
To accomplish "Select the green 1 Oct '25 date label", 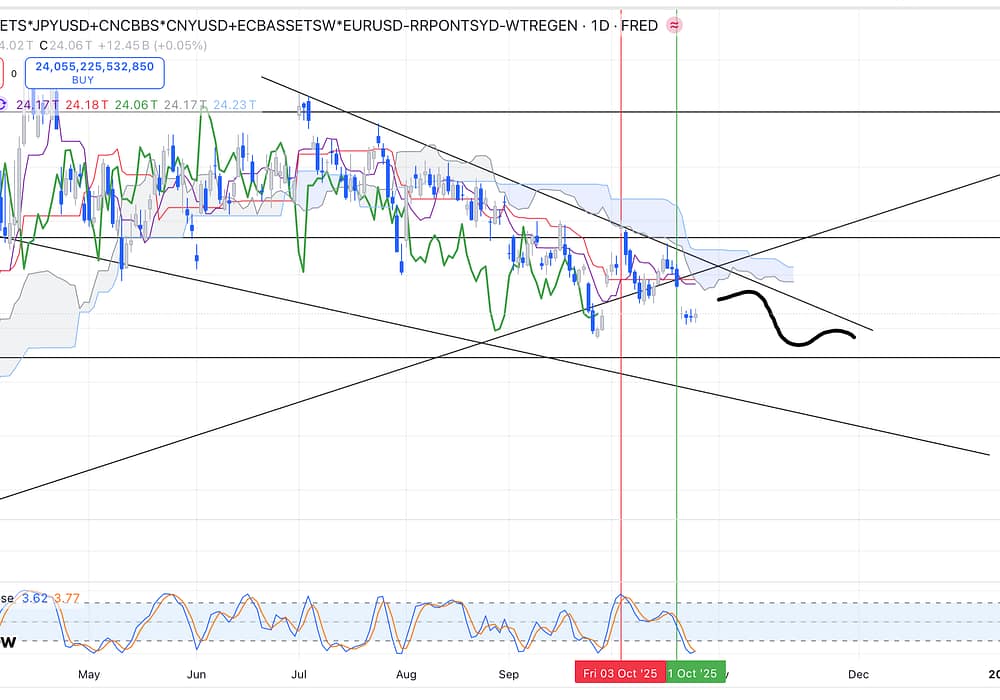I will coord(692,673).
